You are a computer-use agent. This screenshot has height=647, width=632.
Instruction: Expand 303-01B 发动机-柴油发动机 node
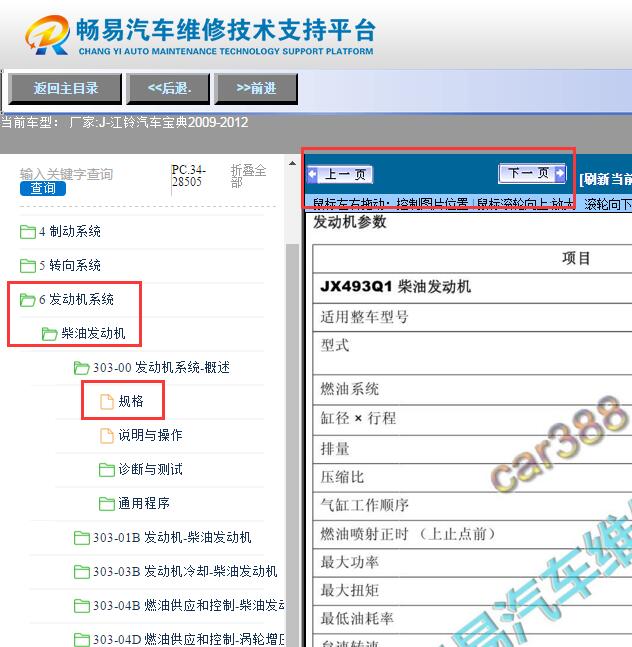172,537
